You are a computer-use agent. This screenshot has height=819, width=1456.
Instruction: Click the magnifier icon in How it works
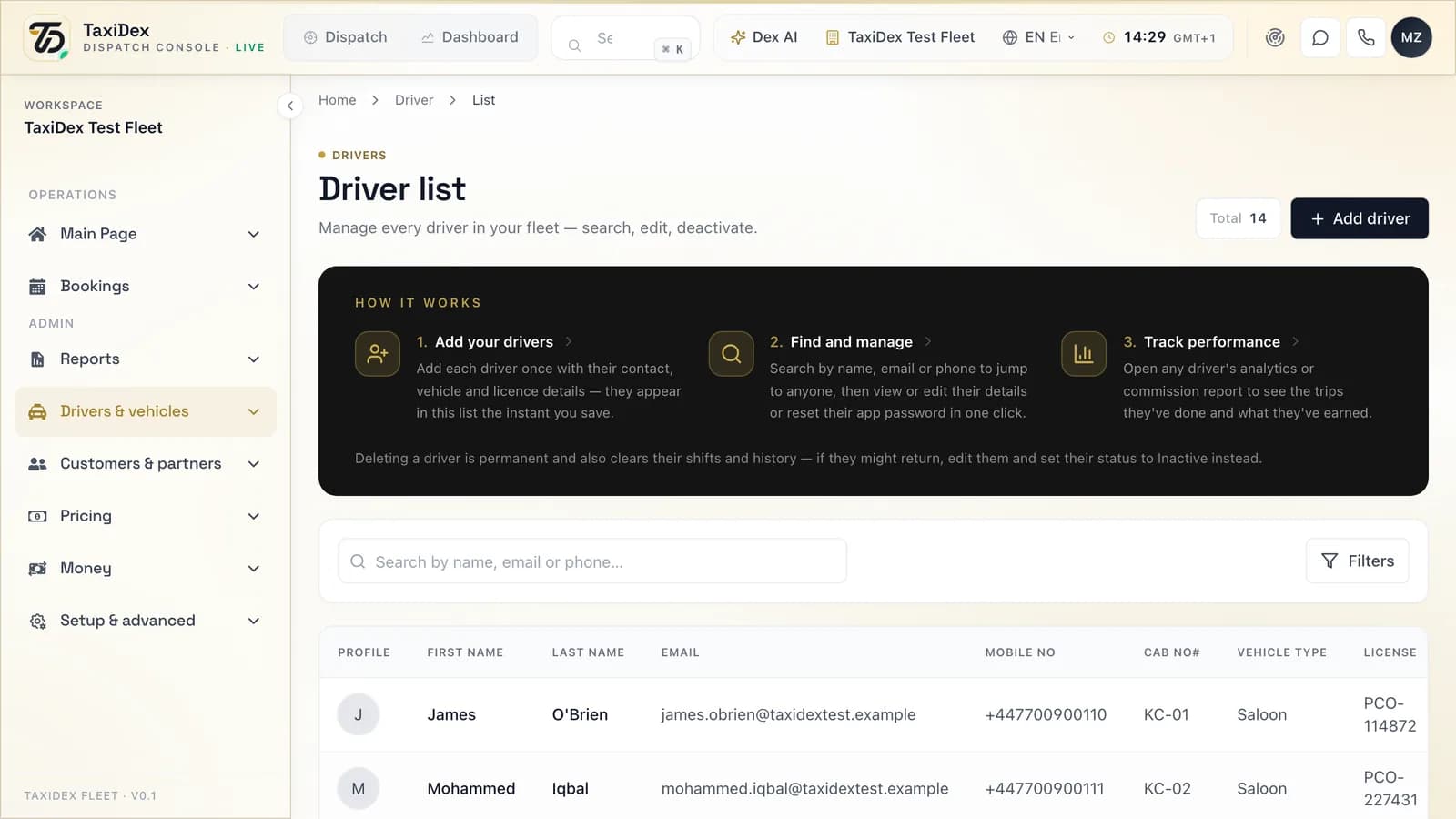(x=731, y=354)
